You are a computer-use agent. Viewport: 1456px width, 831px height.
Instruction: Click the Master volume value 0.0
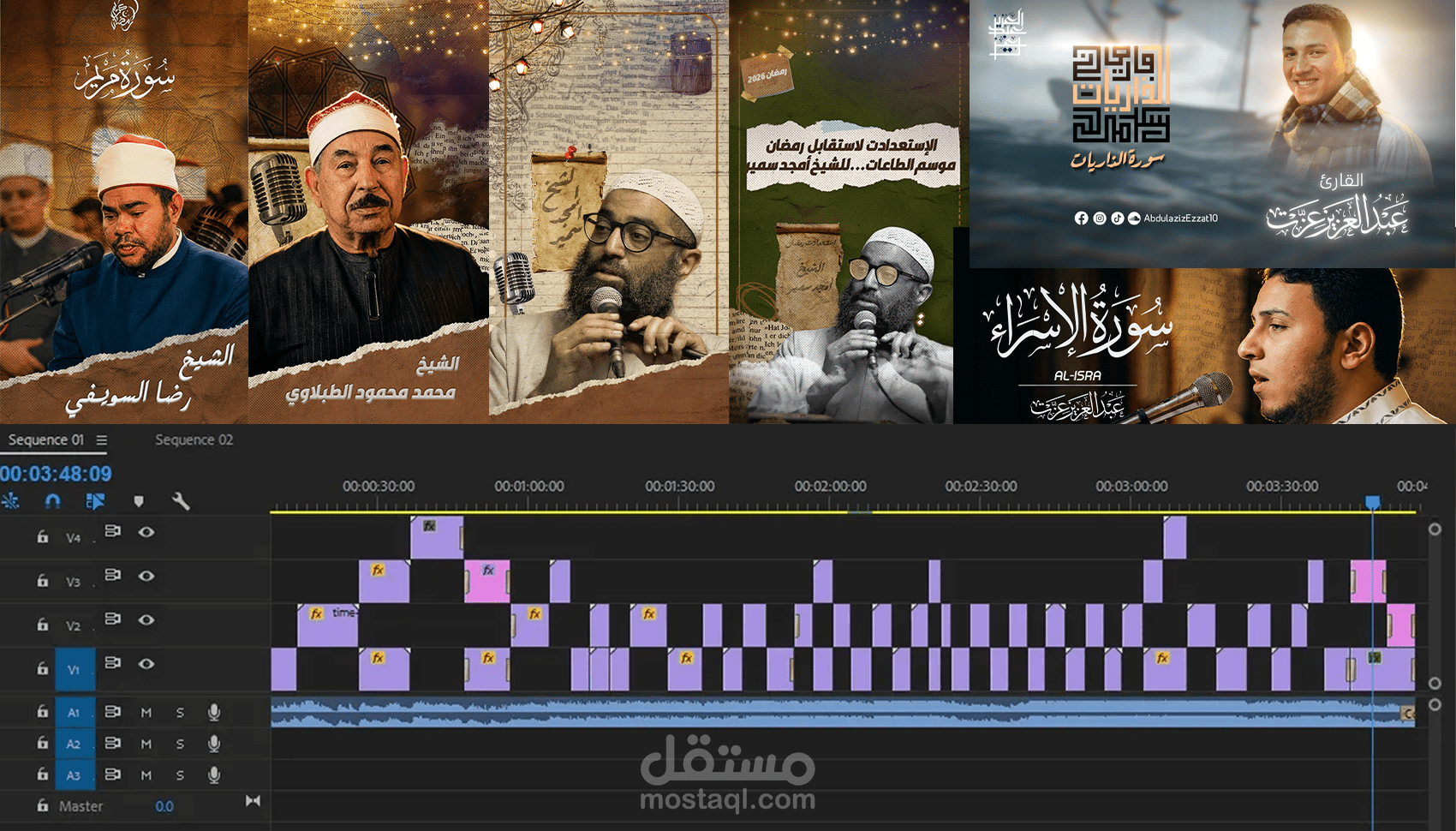164,806
